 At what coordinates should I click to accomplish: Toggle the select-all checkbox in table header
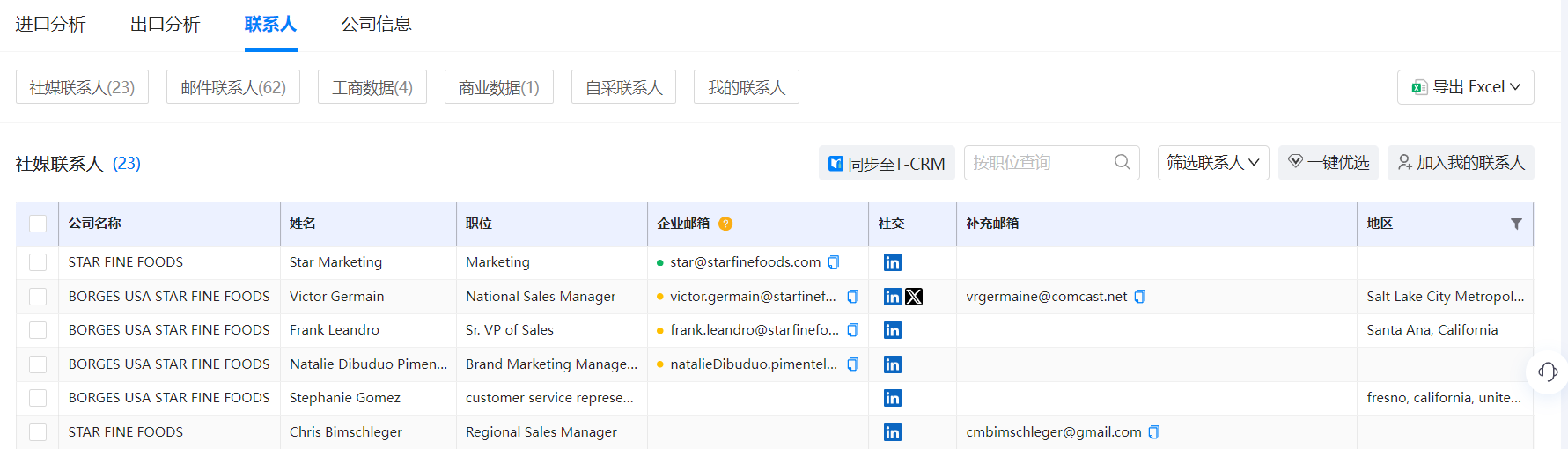click(x=38, y=224)
